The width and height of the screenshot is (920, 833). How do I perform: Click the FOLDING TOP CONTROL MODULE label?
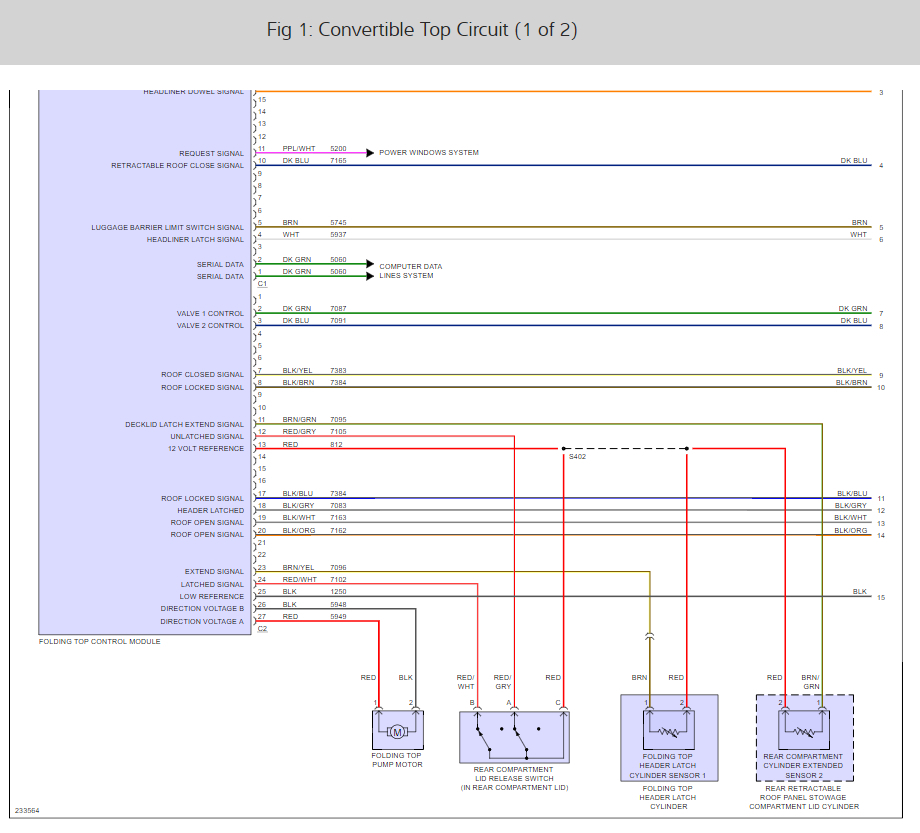point(100,642)
